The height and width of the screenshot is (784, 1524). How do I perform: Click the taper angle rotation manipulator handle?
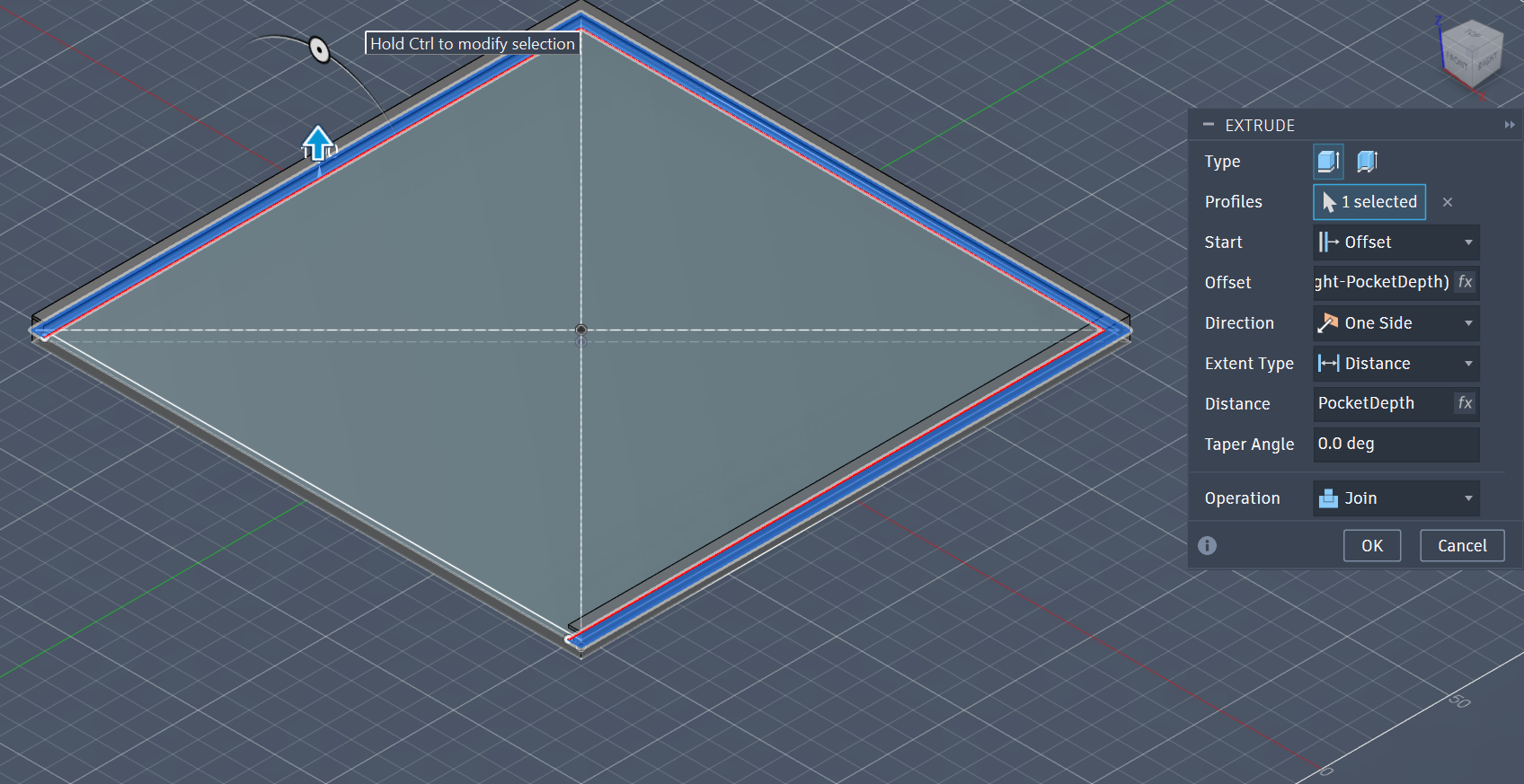pos(319,49)
